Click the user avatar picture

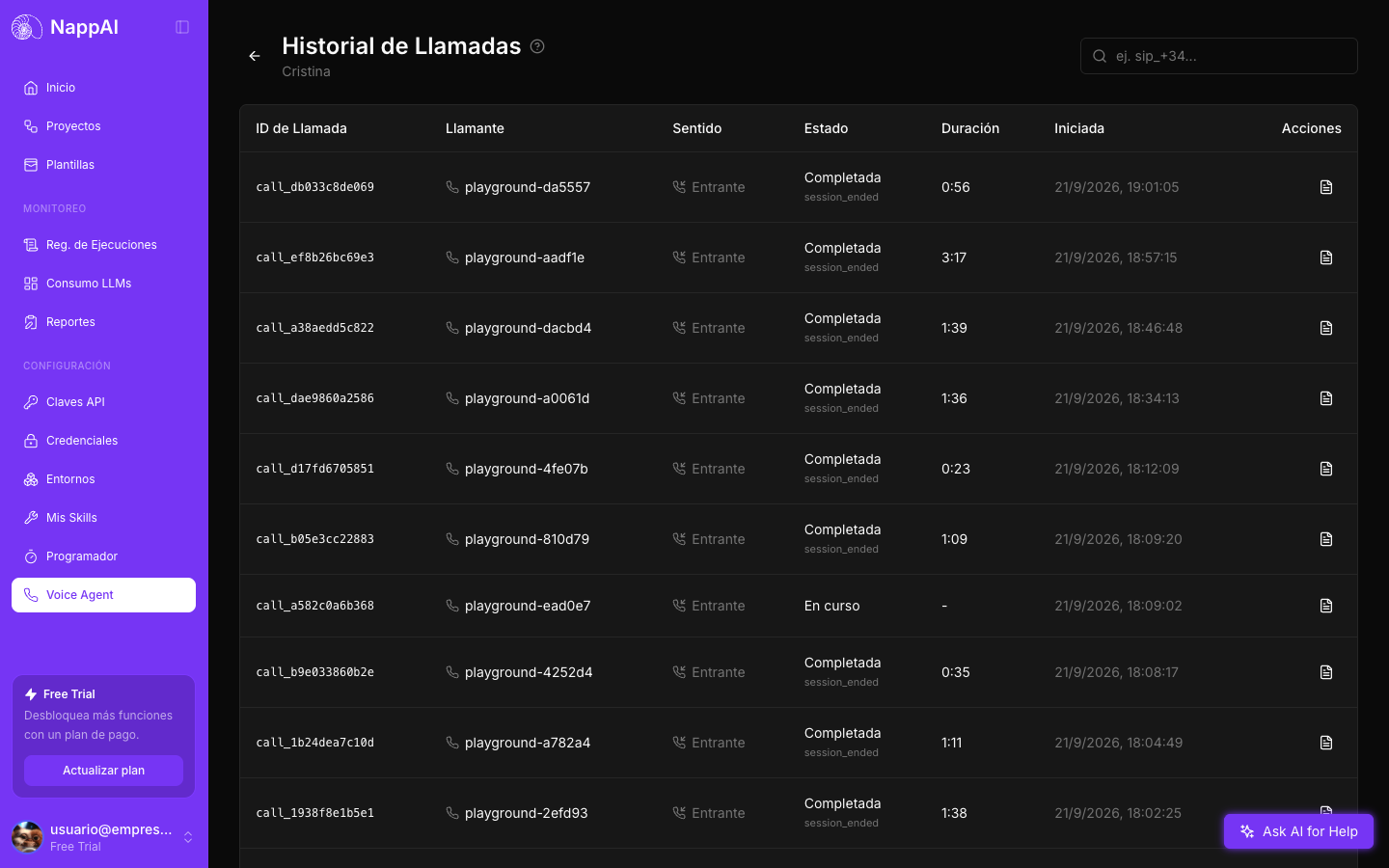pos(27,837)
